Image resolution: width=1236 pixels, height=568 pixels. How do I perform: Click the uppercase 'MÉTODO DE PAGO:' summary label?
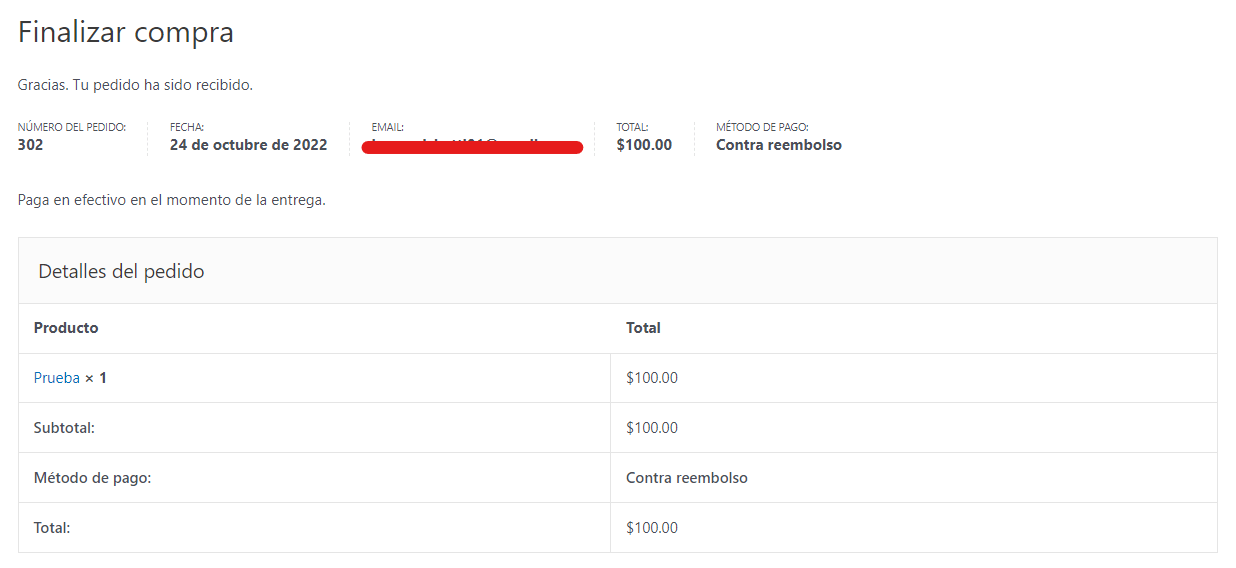(x=762, y=127)
